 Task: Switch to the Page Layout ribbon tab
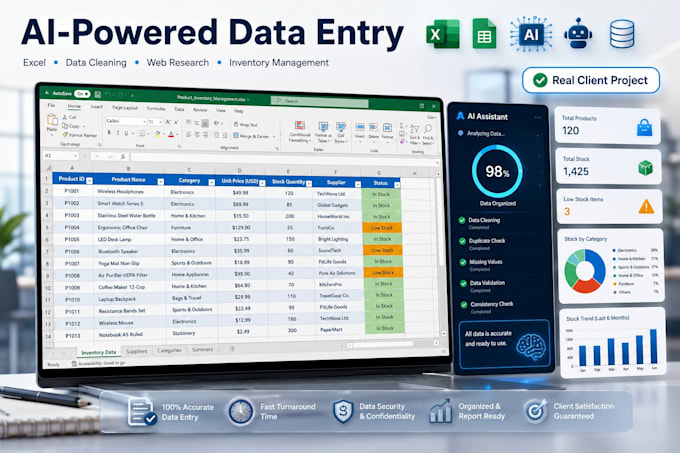pyautogui.click(x=125, y=108)
